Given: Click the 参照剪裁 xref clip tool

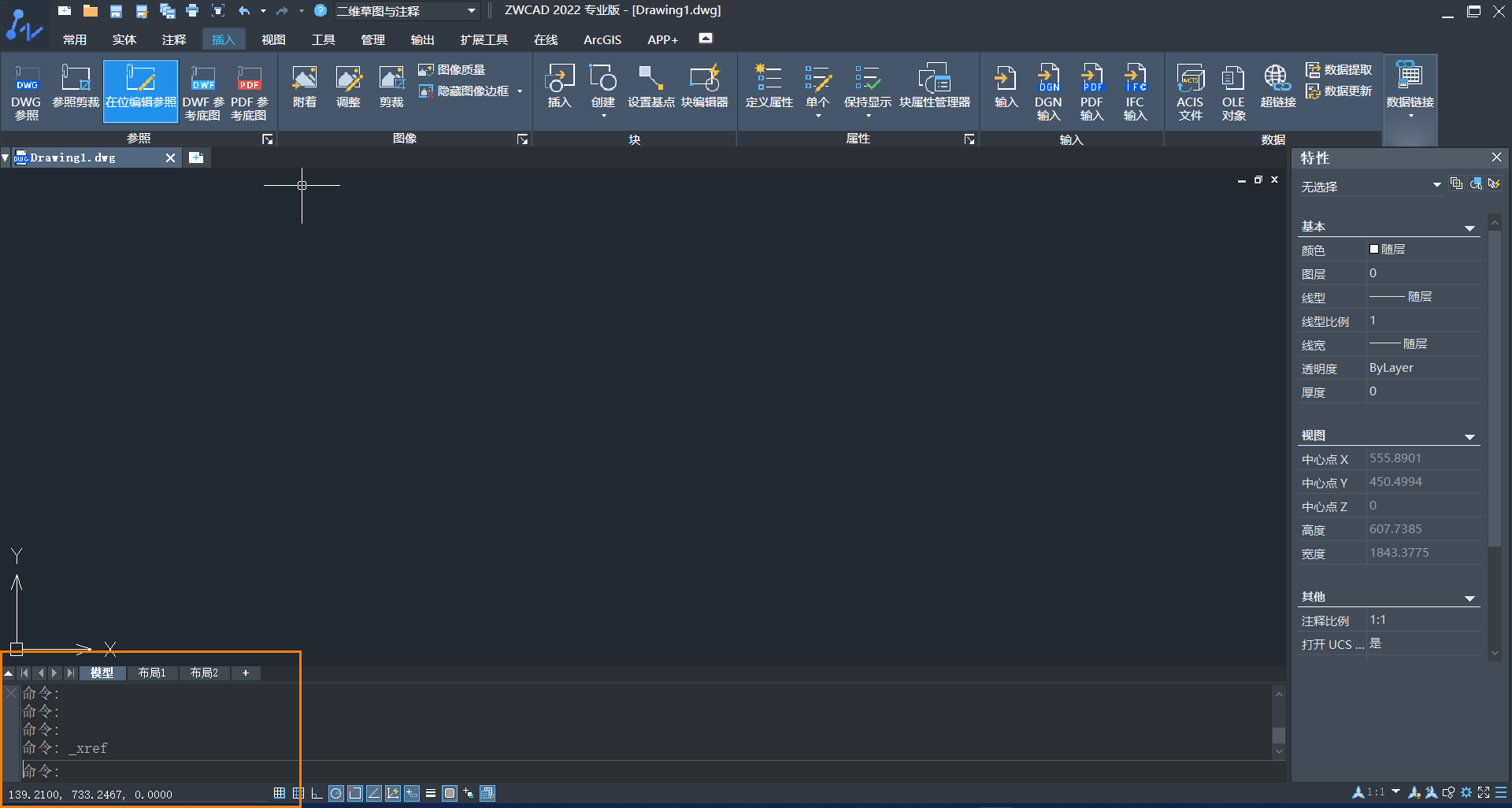Looking at the screenshot, I should point(76,87).
